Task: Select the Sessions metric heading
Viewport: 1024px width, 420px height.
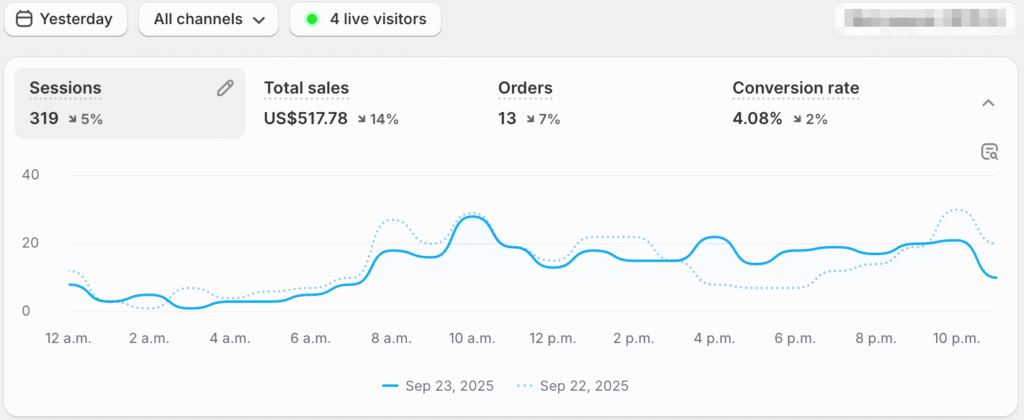Action: point(65,88)
